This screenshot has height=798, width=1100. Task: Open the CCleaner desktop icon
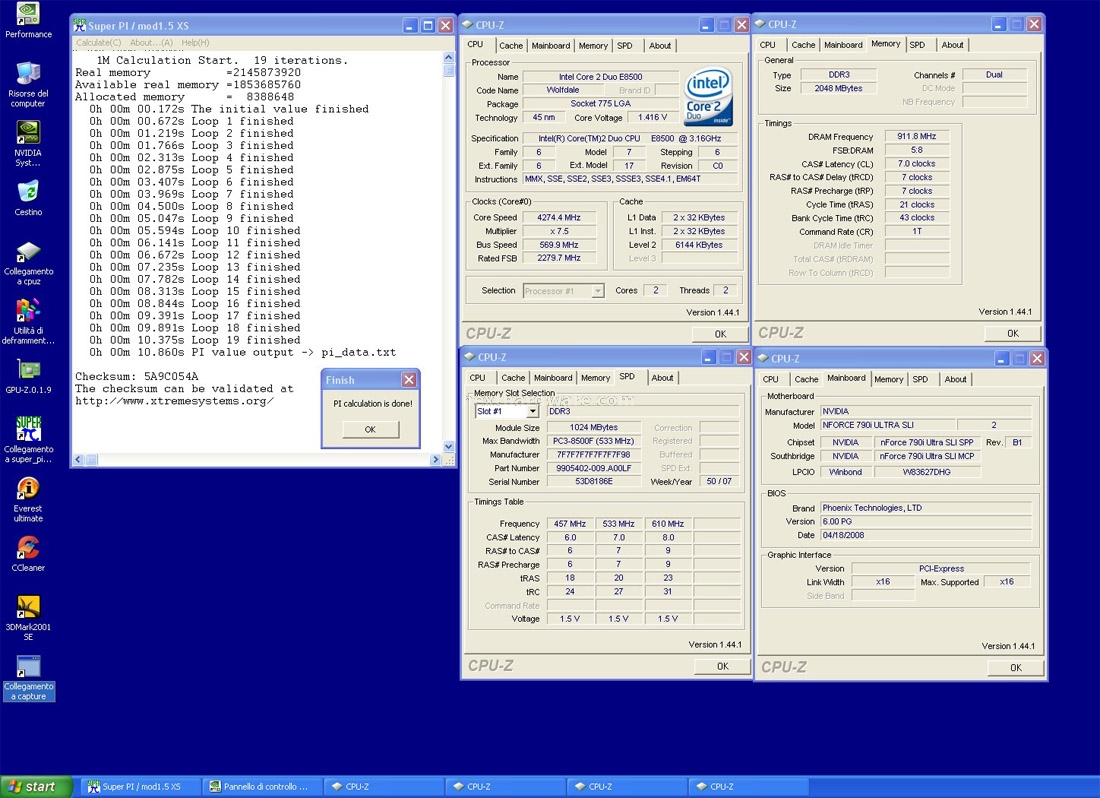point(28,554)
